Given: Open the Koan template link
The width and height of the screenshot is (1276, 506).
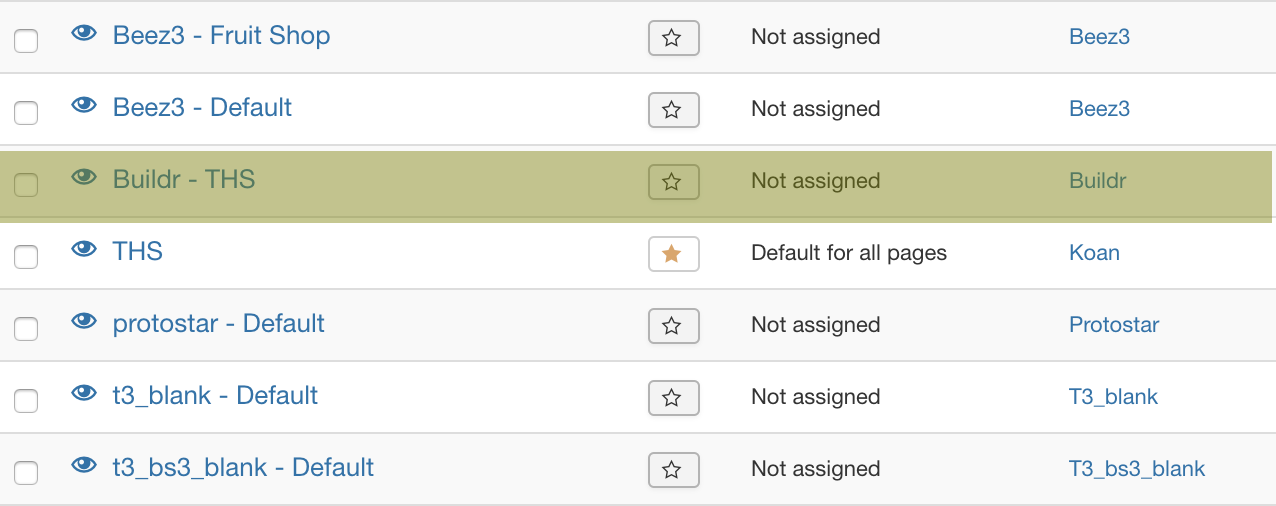Looking at the screenshot, I should 1094,253.
